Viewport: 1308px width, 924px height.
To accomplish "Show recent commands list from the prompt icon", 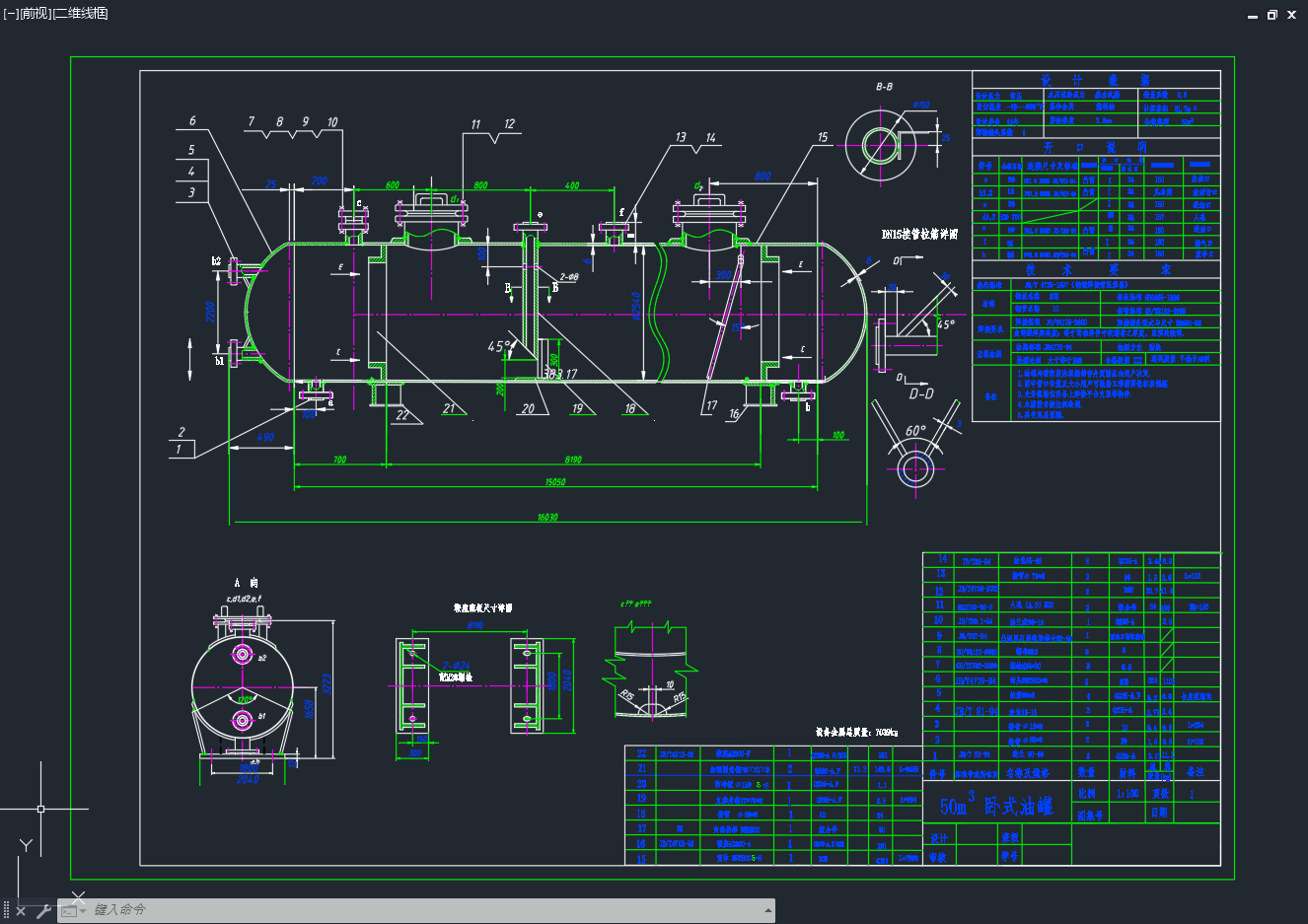I will (72, 910).
